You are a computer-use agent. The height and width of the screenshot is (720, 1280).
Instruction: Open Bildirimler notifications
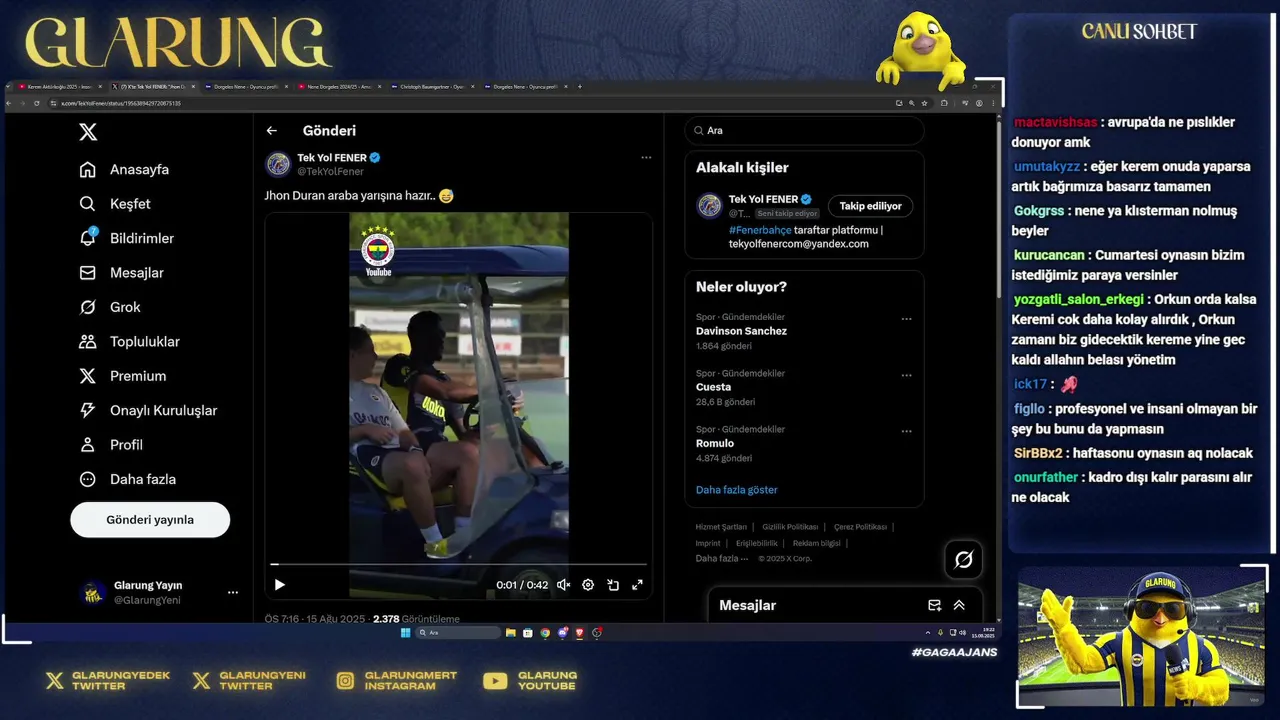pyautogui.click(x=126, y=238)
